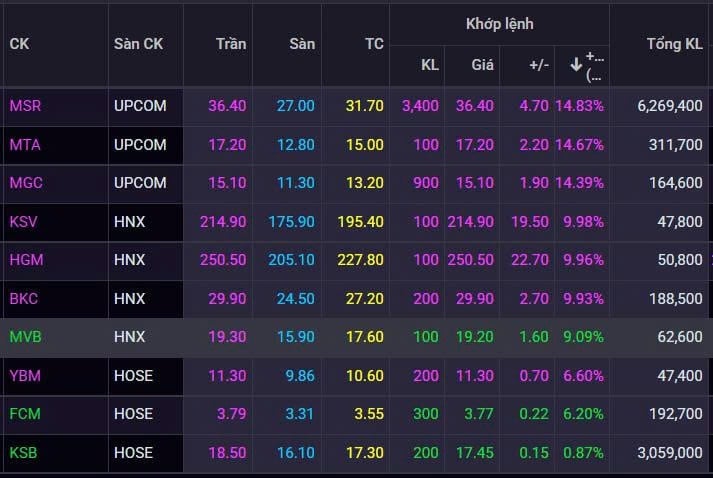Click the TC column header
The height and width of the screenshot is (478, 713).
pos(374,44)
